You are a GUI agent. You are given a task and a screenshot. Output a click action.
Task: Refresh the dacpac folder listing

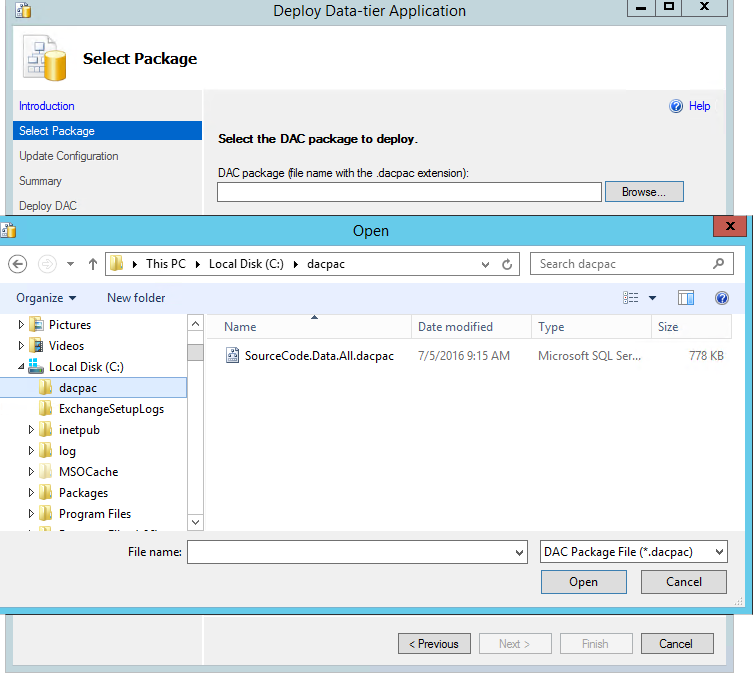[507, 264]
